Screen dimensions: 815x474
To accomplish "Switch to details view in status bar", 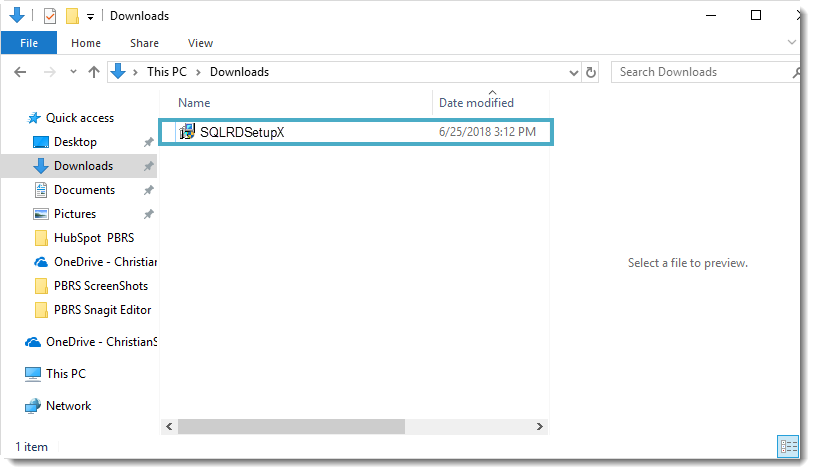I will (x=788, y=447).
